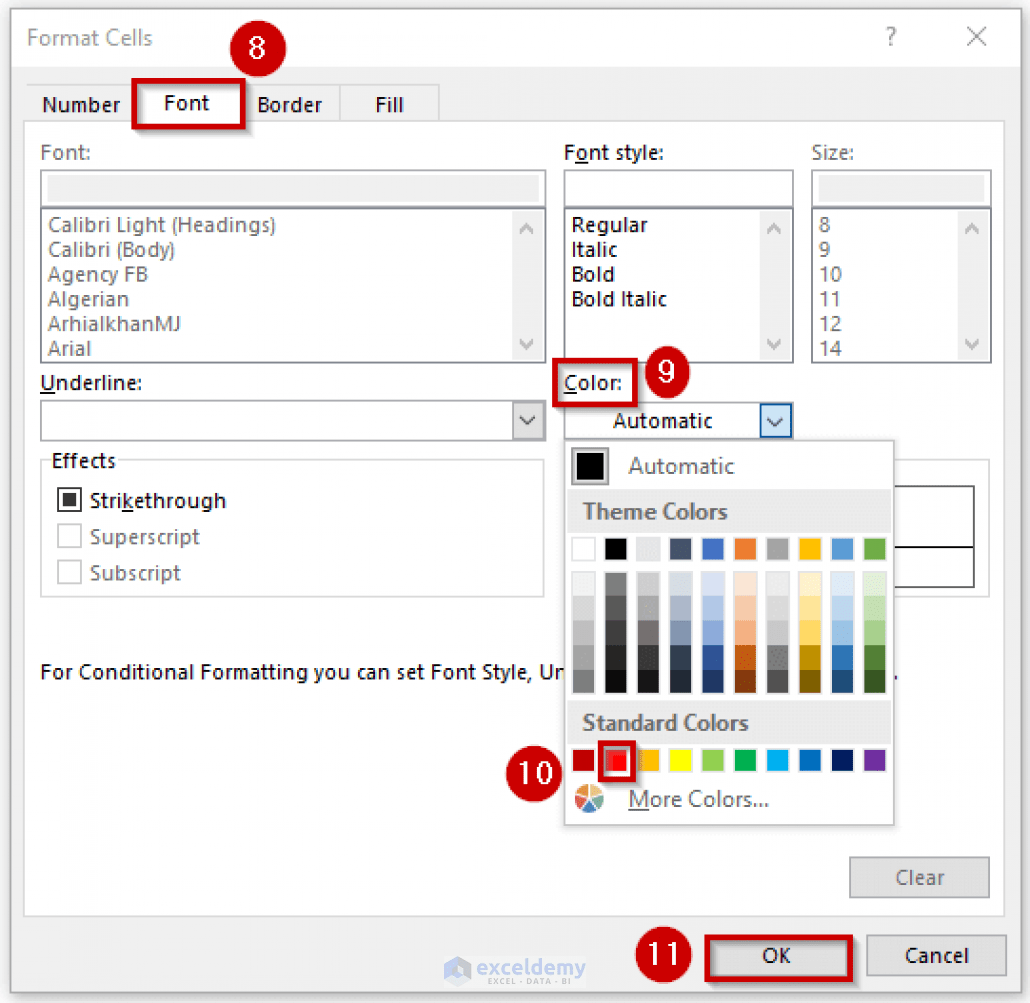
Task: Switch to the Border tab
Action: tap(289, 104)
